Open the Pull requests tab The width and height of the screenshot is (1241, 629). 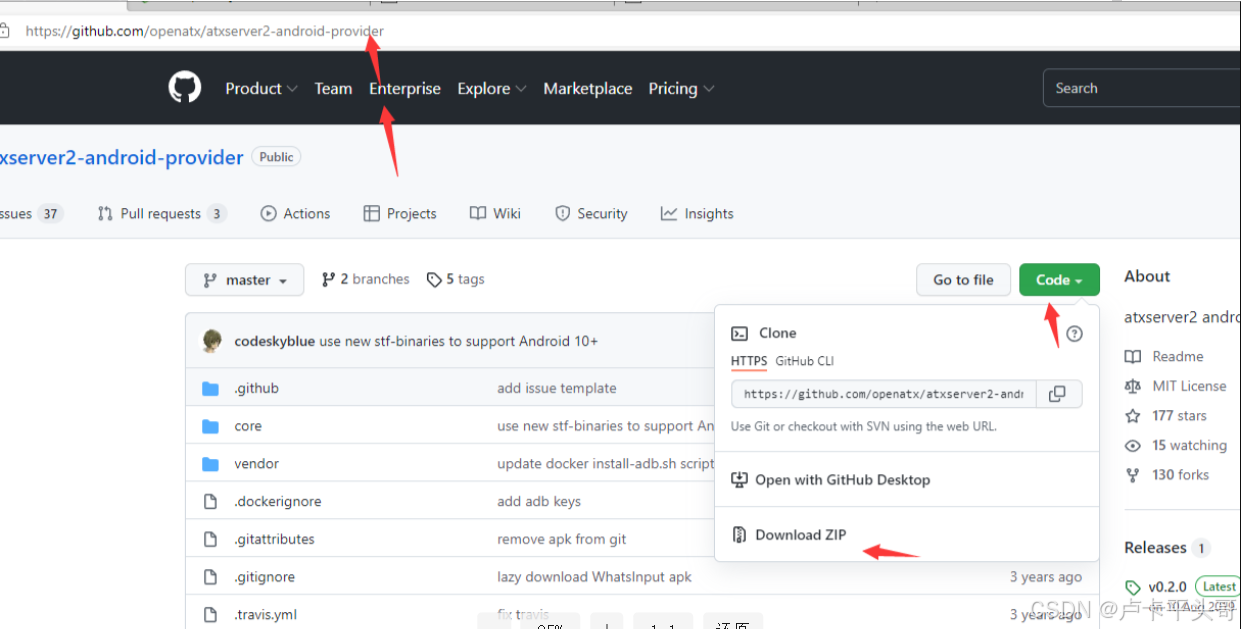(x=162, y=213)
